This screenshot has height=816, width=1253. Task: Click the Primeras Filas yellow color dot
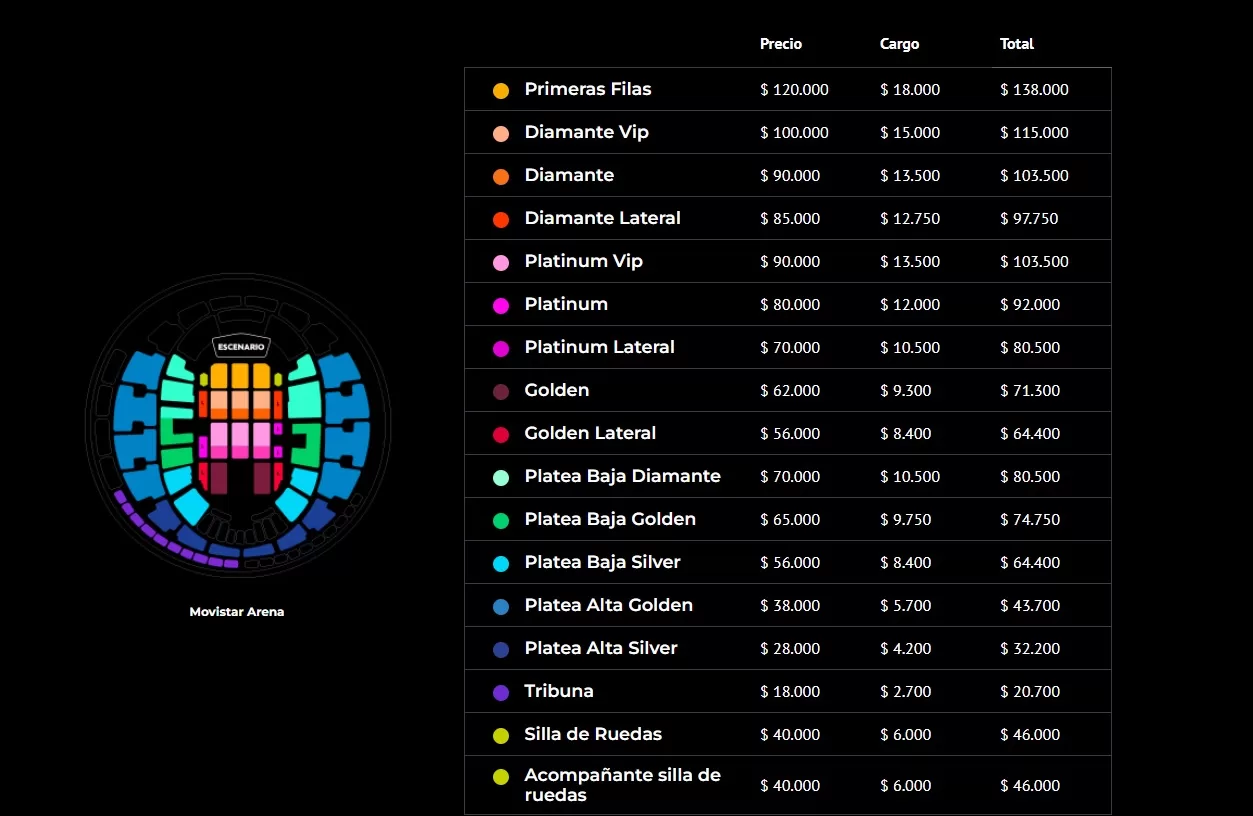coord(501,90)
